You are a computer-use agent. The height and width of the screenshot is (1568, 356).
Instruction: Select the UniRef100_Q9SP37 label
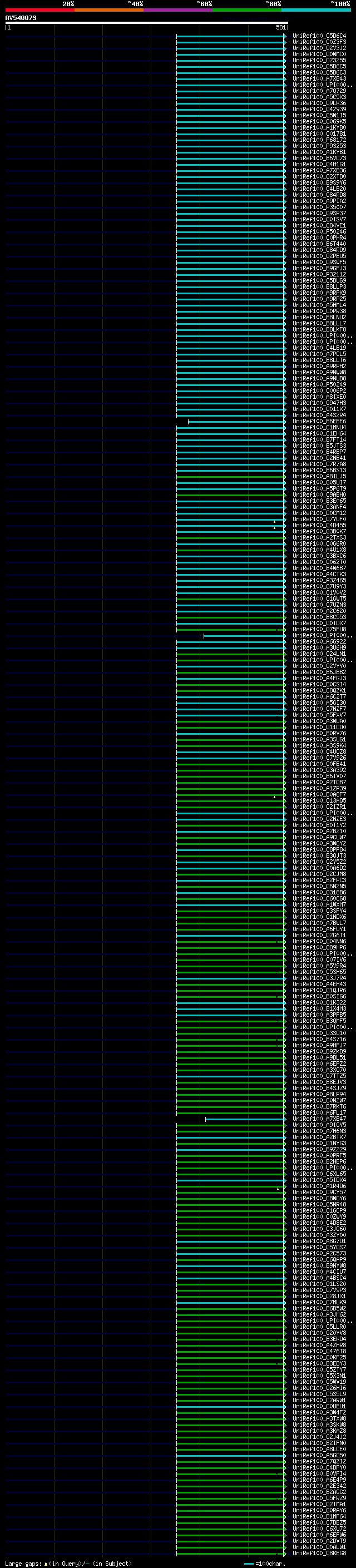pyautogui.click(x=319, y=213)
